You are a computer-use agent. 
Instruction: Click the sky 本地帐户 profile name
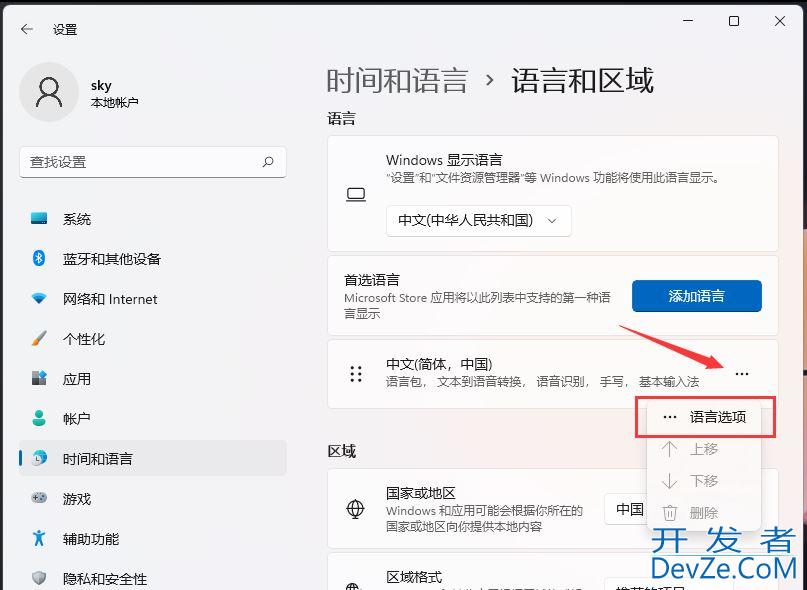114,94
